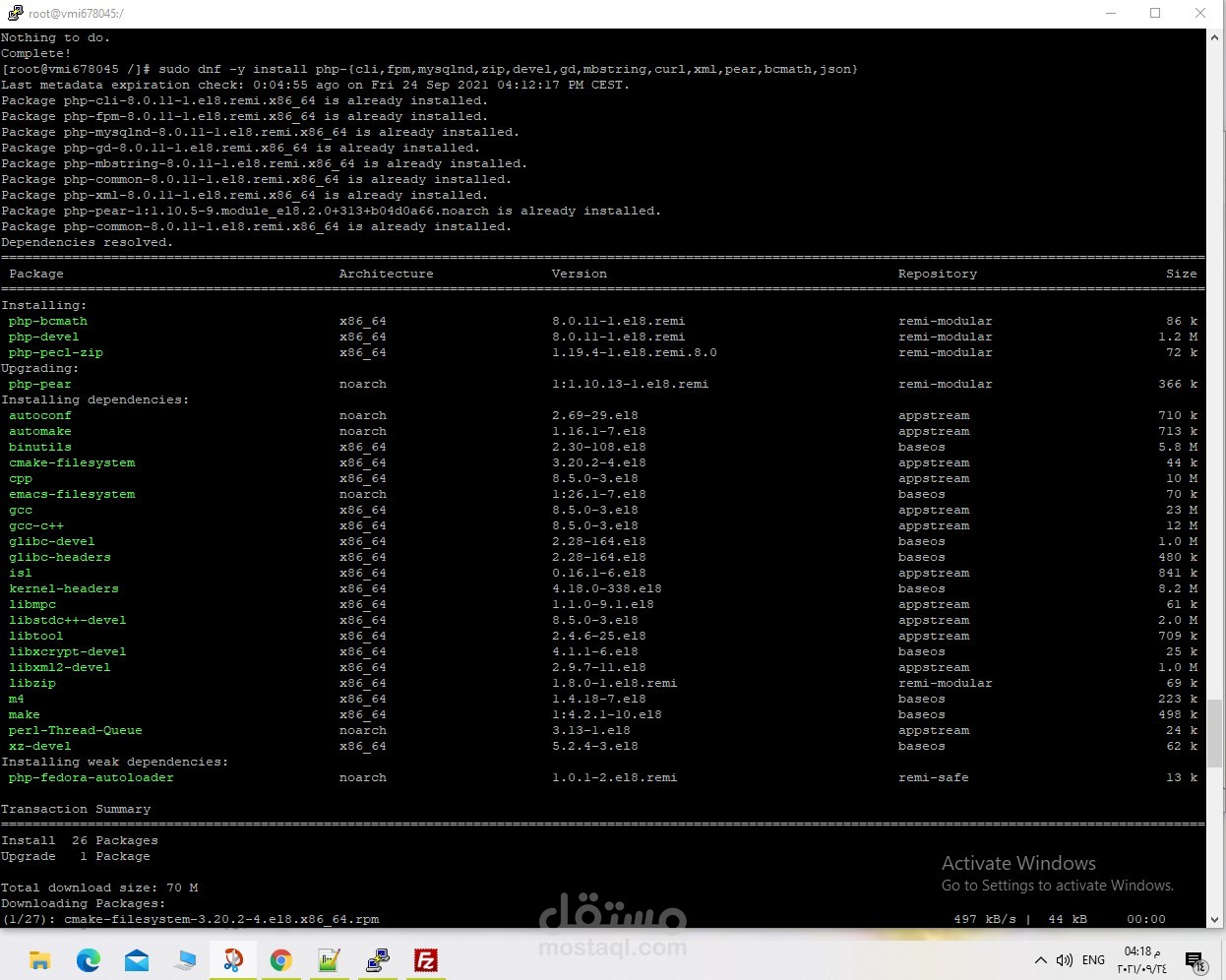This screenshot has height=980, width=1226.
Task: Click the make package name
Action: [25, 714]
